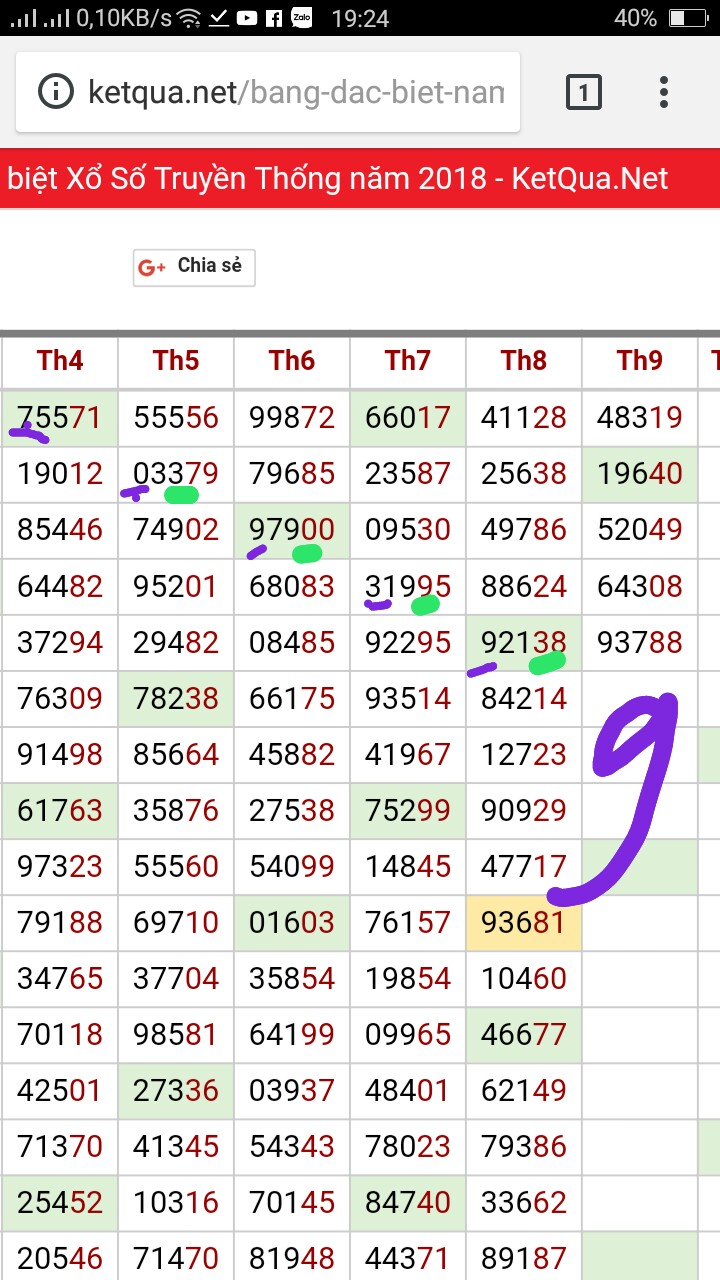Tap cell 97900 in the Th6 column
The width and height of the screenshot is (720, 1280).
(292, 530)
